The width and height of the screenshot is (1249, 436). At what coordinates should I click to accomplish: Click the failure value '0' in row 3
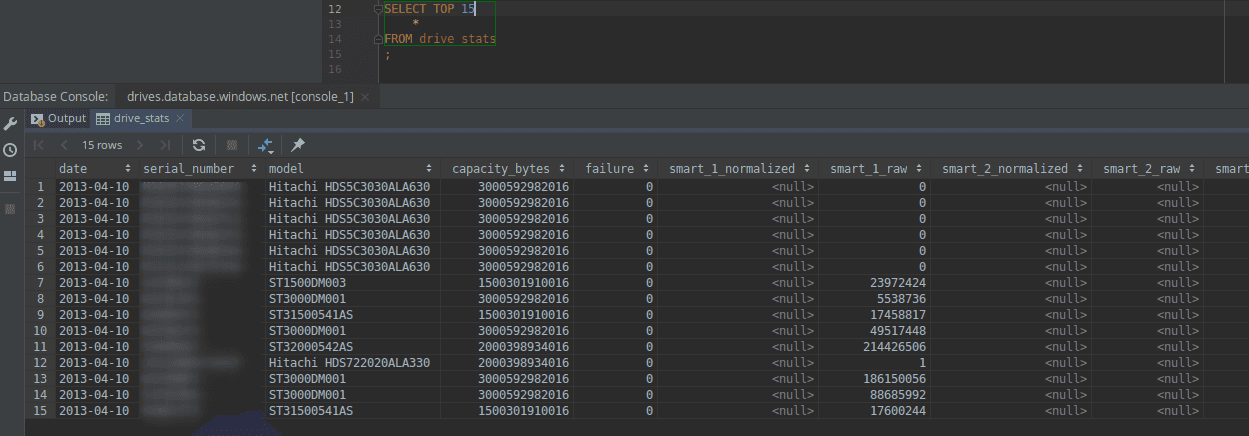coord(649,219)
